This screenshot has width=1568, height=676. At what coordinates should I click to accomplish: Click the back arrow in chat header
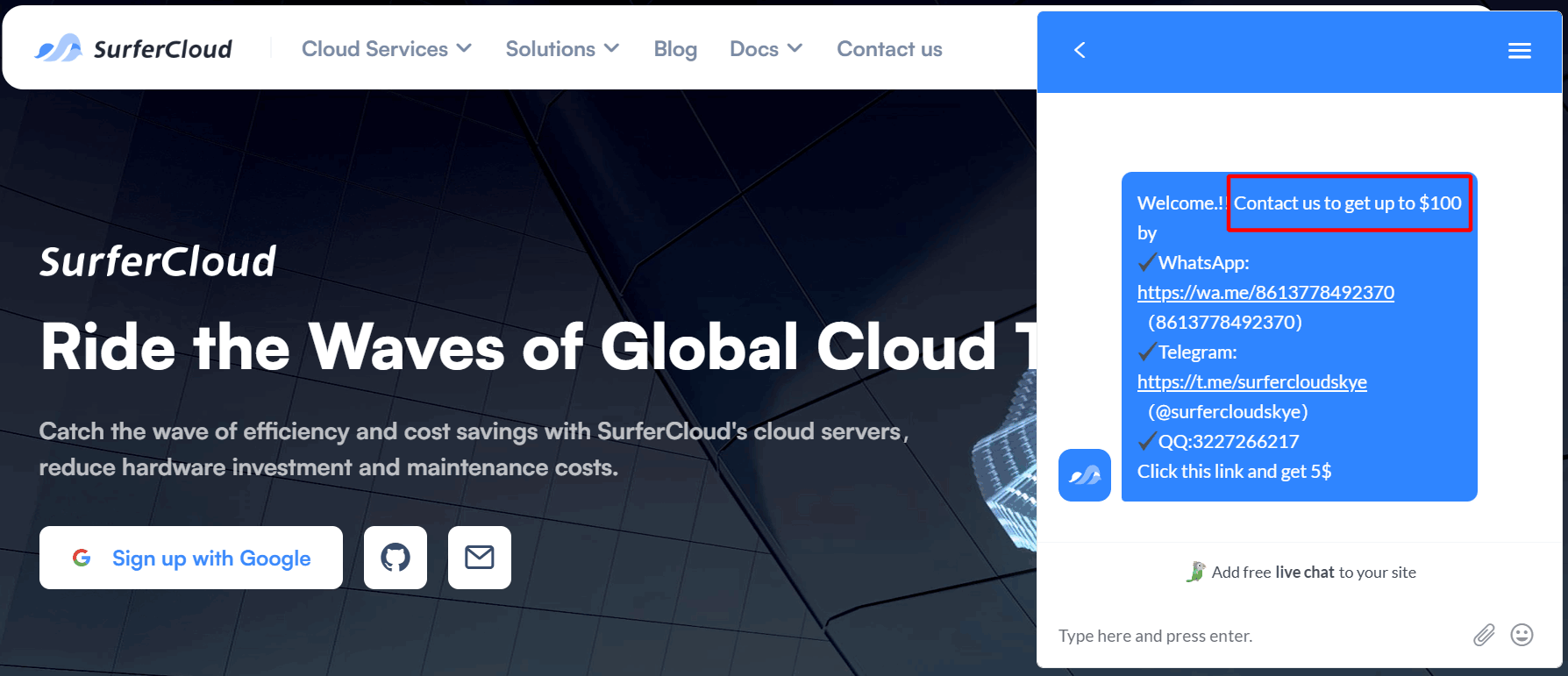pyautogui.click(x=1080, y=50)
